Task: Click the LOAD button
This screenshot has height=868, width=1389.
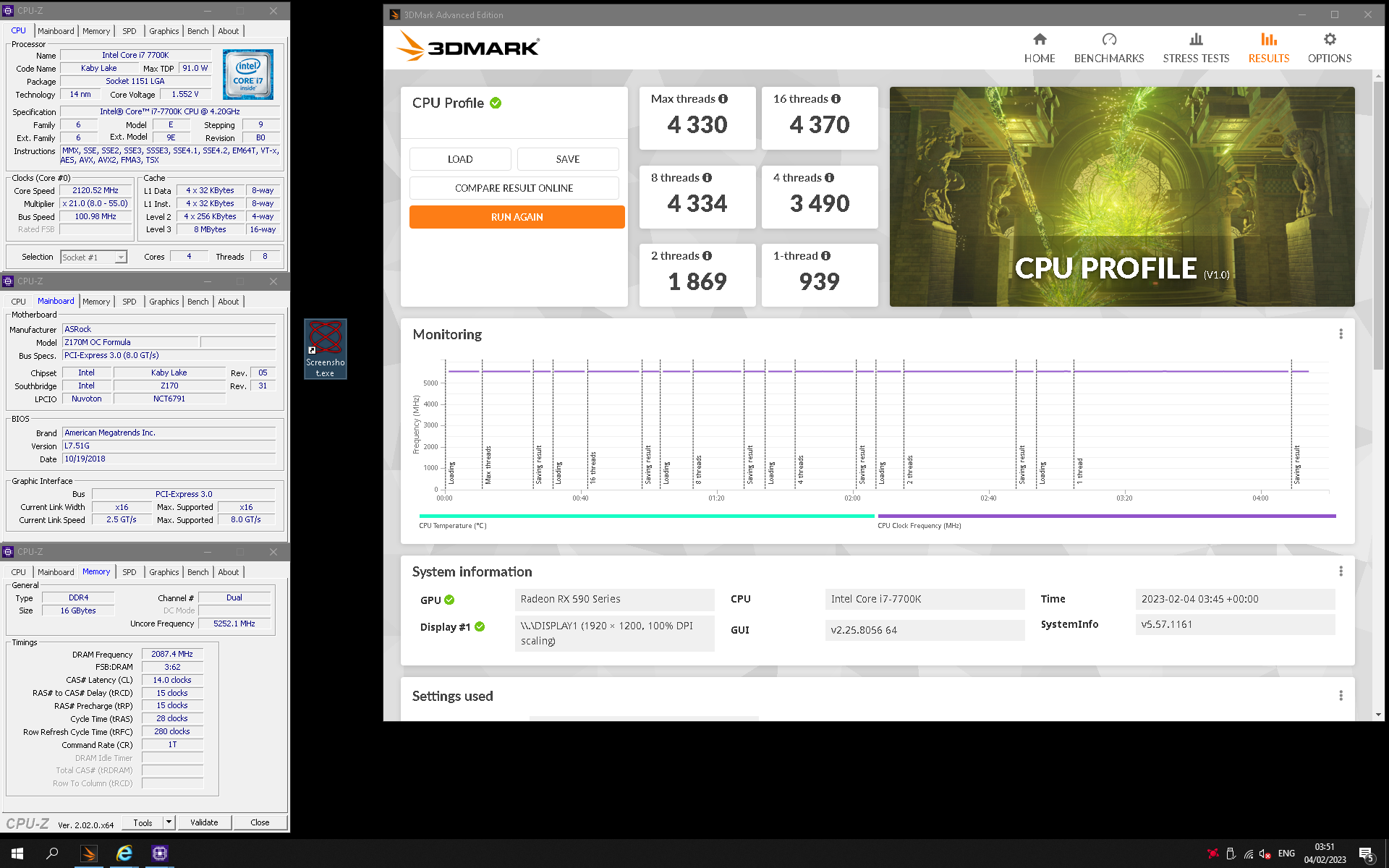Action: coord(460,159)
